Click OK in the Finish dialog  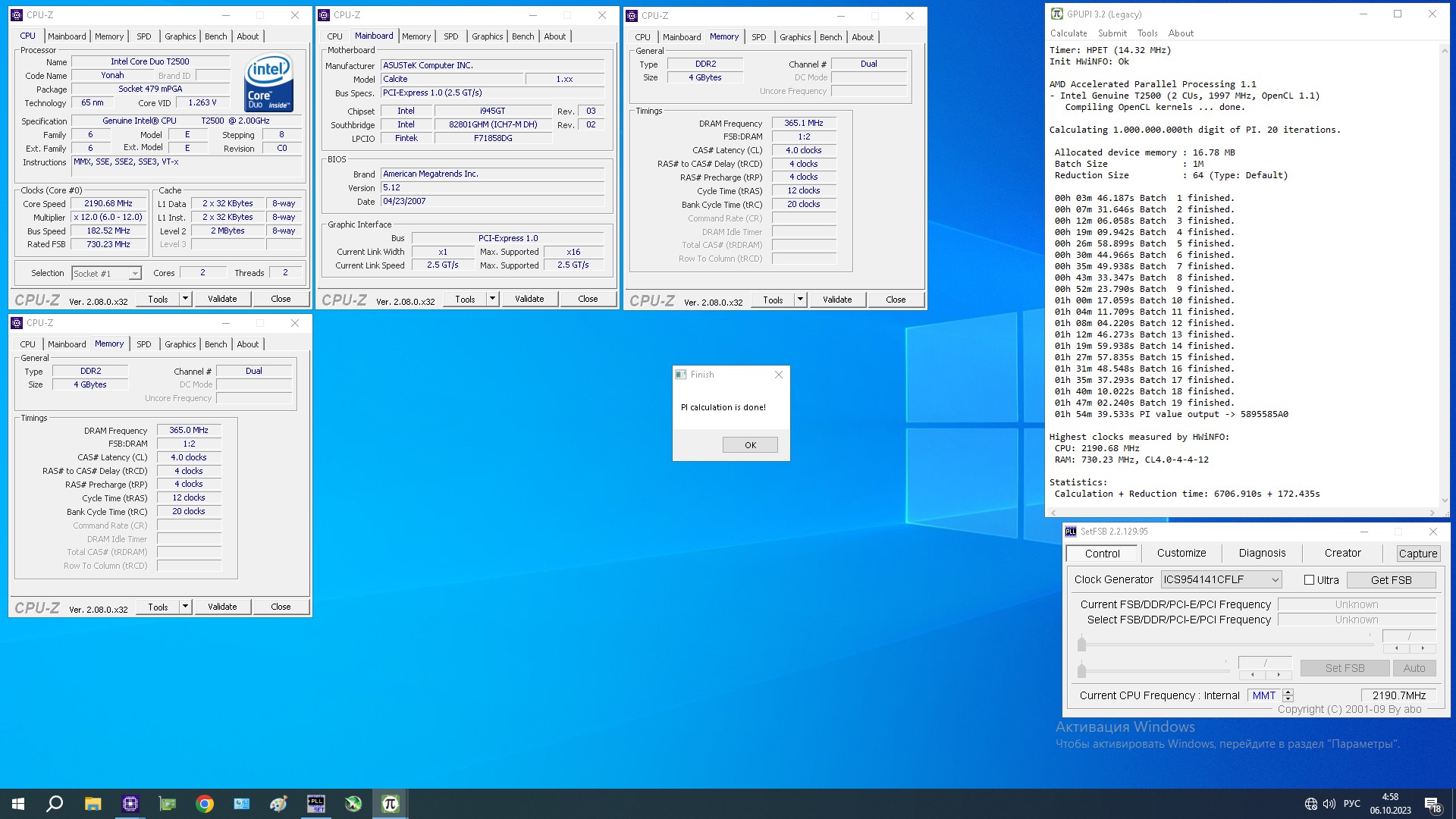[750, 445]
